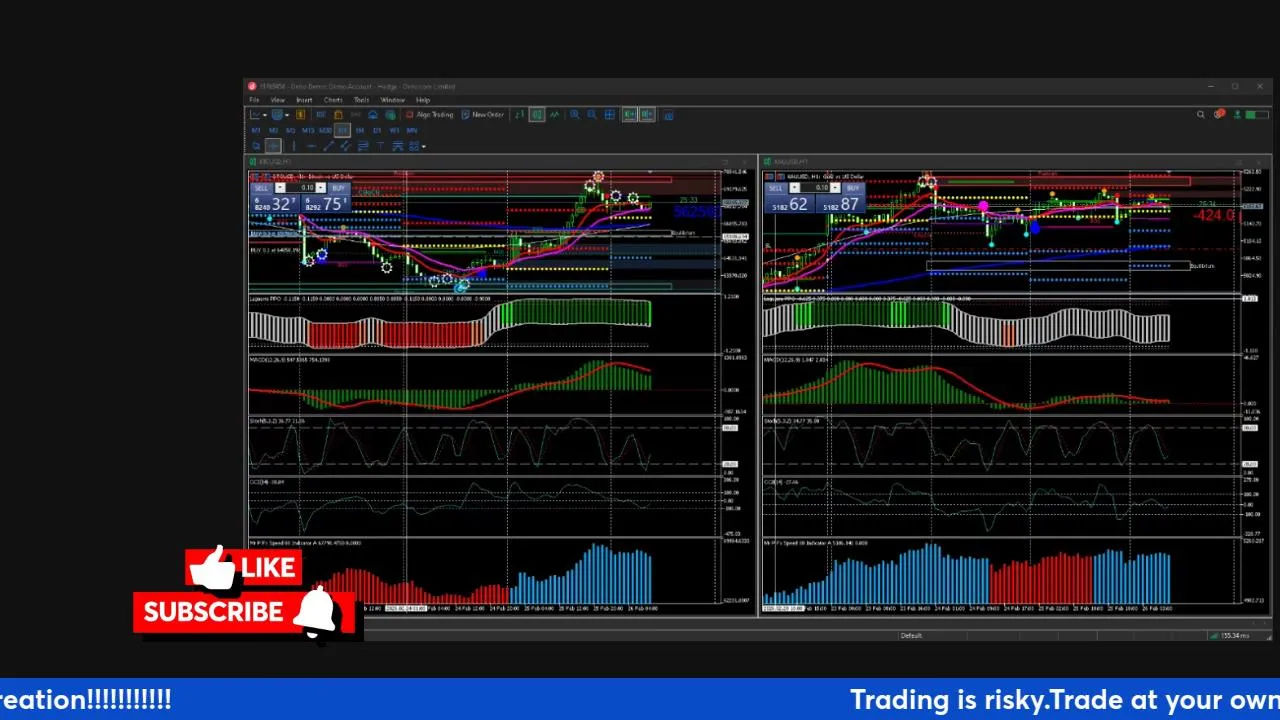Click SELL button in XAUUSD chart panel
Viewport: 1280px width, 720px height.
pos(776,188)
